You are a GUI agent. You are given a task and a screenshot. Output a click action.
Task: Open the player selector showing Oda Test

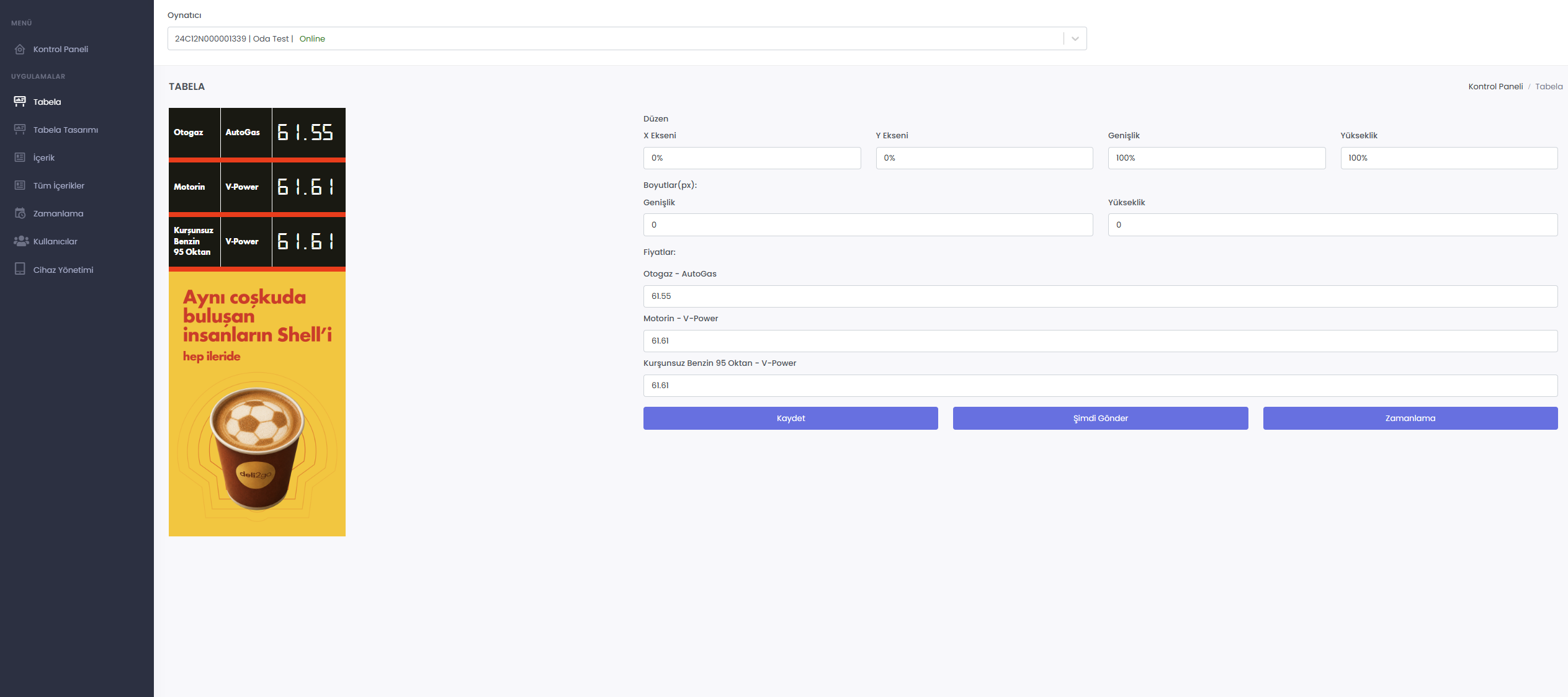click(627, 38)
